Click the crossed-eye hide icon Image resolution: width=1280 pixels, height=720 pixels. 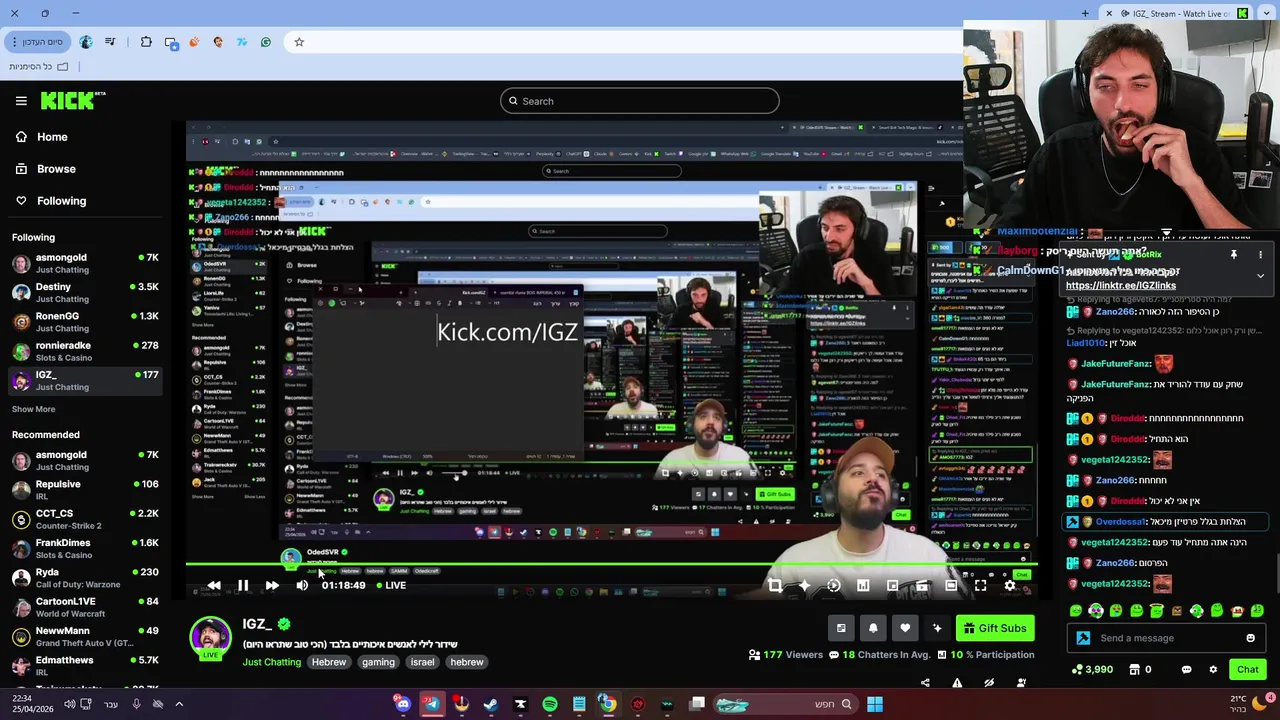pyautogui.click(x=989, y=683)
